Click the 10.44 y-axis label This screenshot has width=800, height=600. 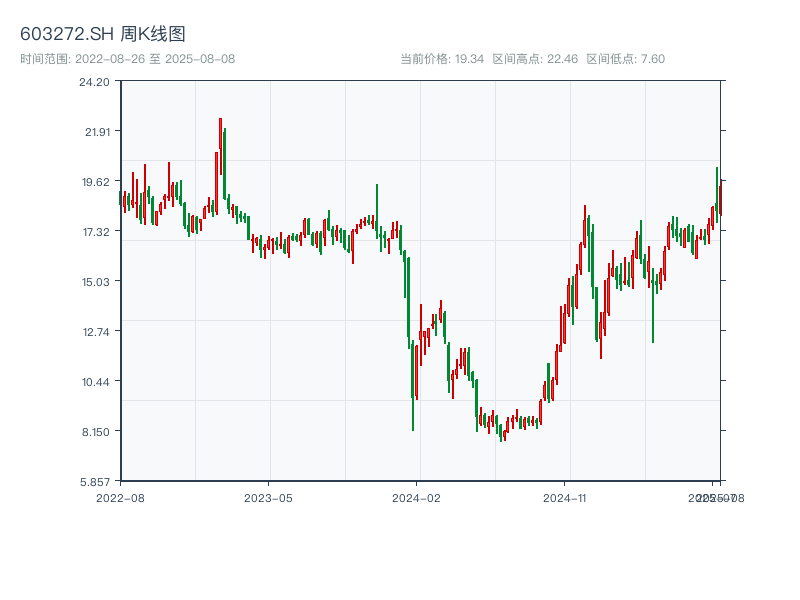94,381
